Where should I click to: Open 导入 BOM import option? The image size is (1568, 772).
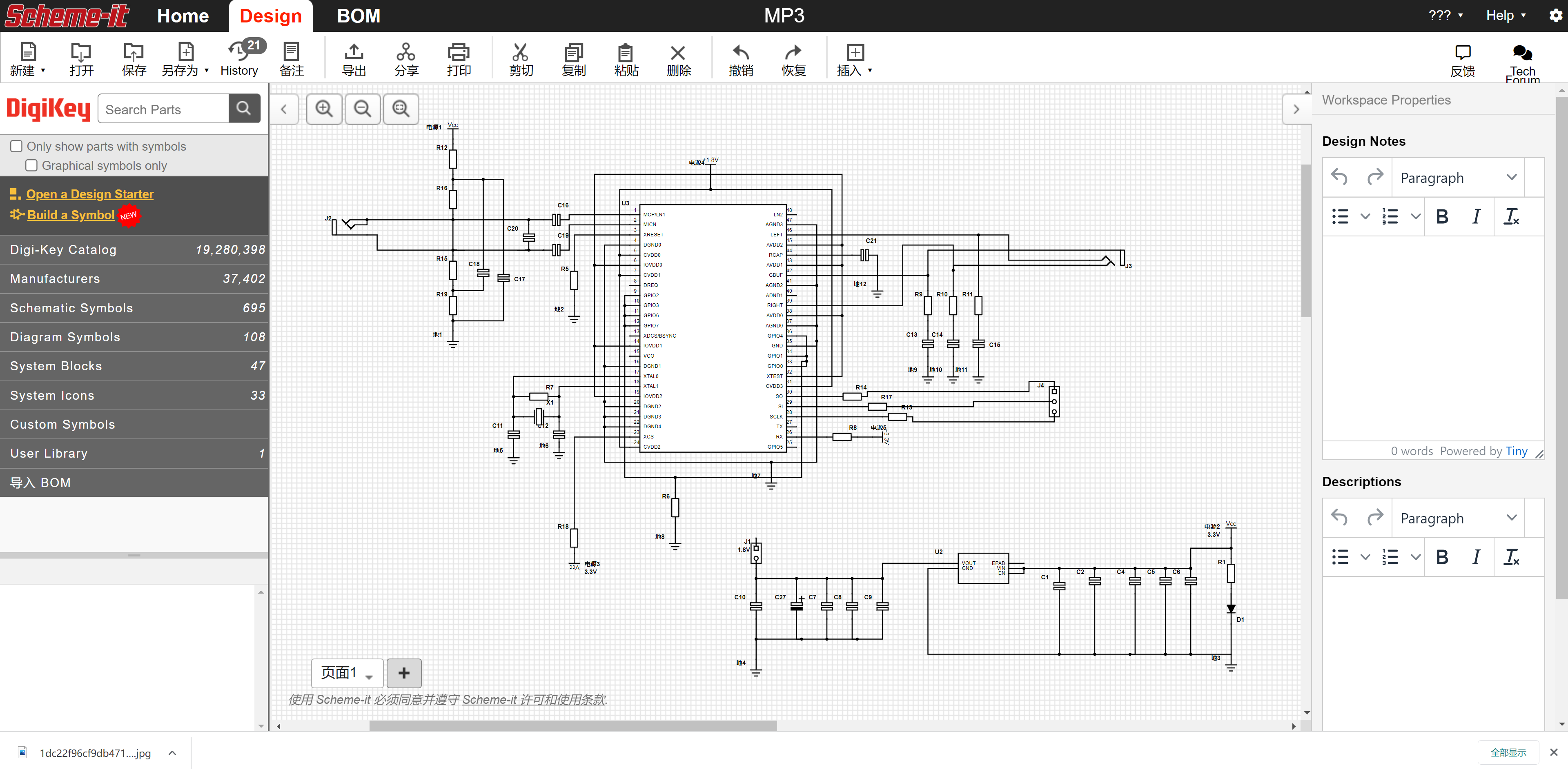coord(134,483)
